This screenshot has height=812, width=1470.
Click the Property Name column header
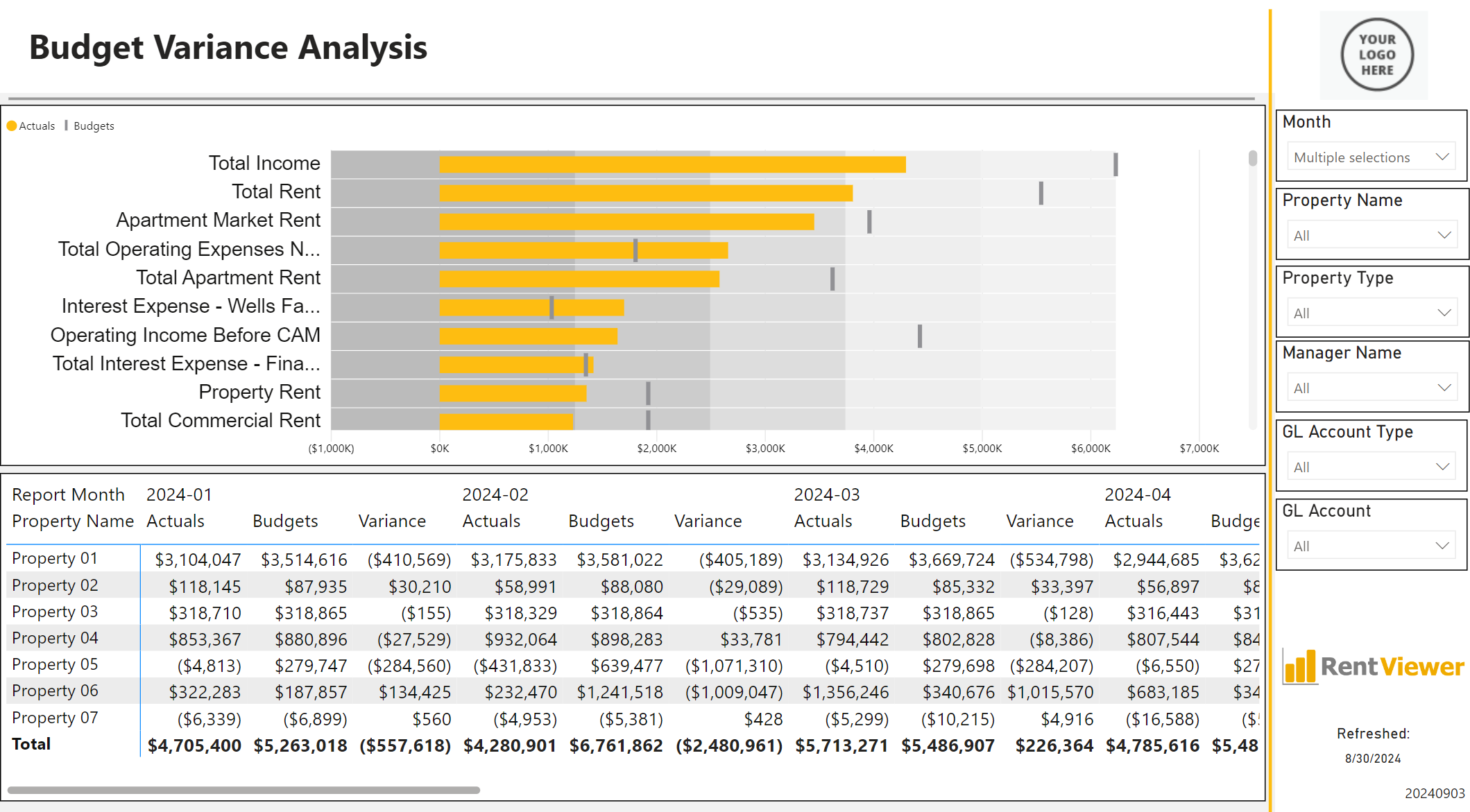click(x=73, y=521)
